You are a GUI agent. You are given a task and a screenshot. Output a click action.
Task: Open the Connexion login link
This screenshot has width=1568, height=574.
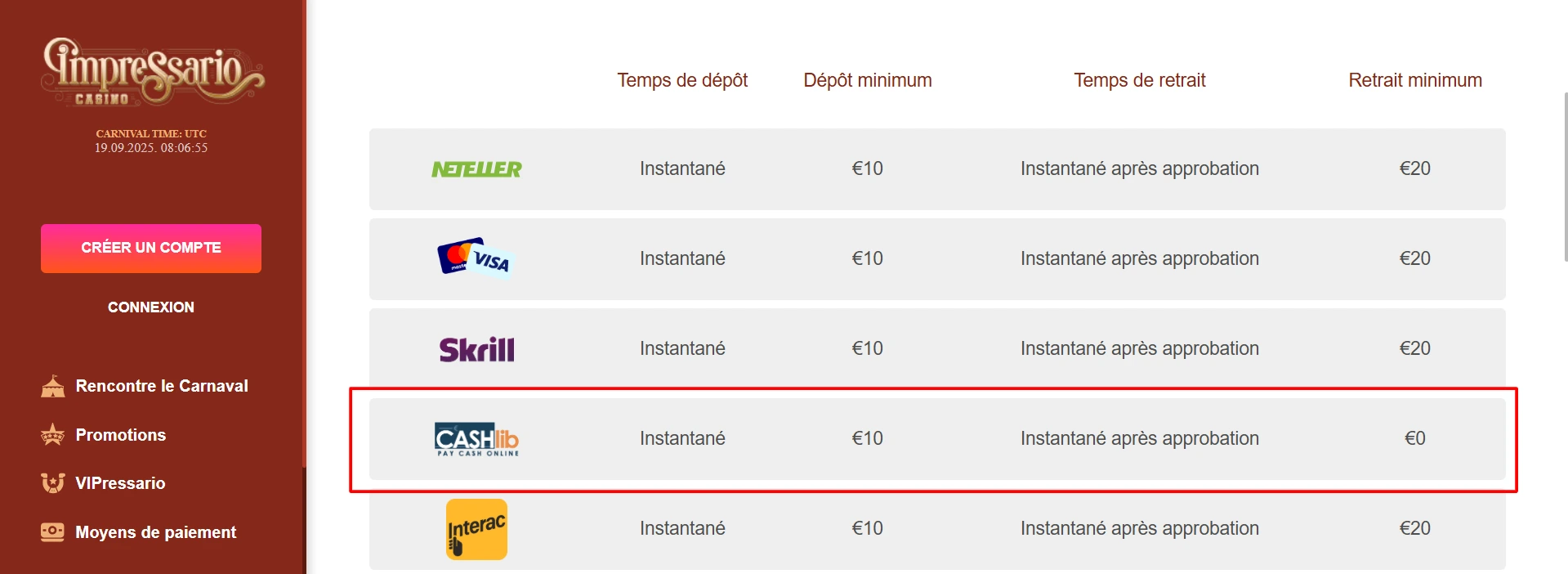(x=151, y=307)
